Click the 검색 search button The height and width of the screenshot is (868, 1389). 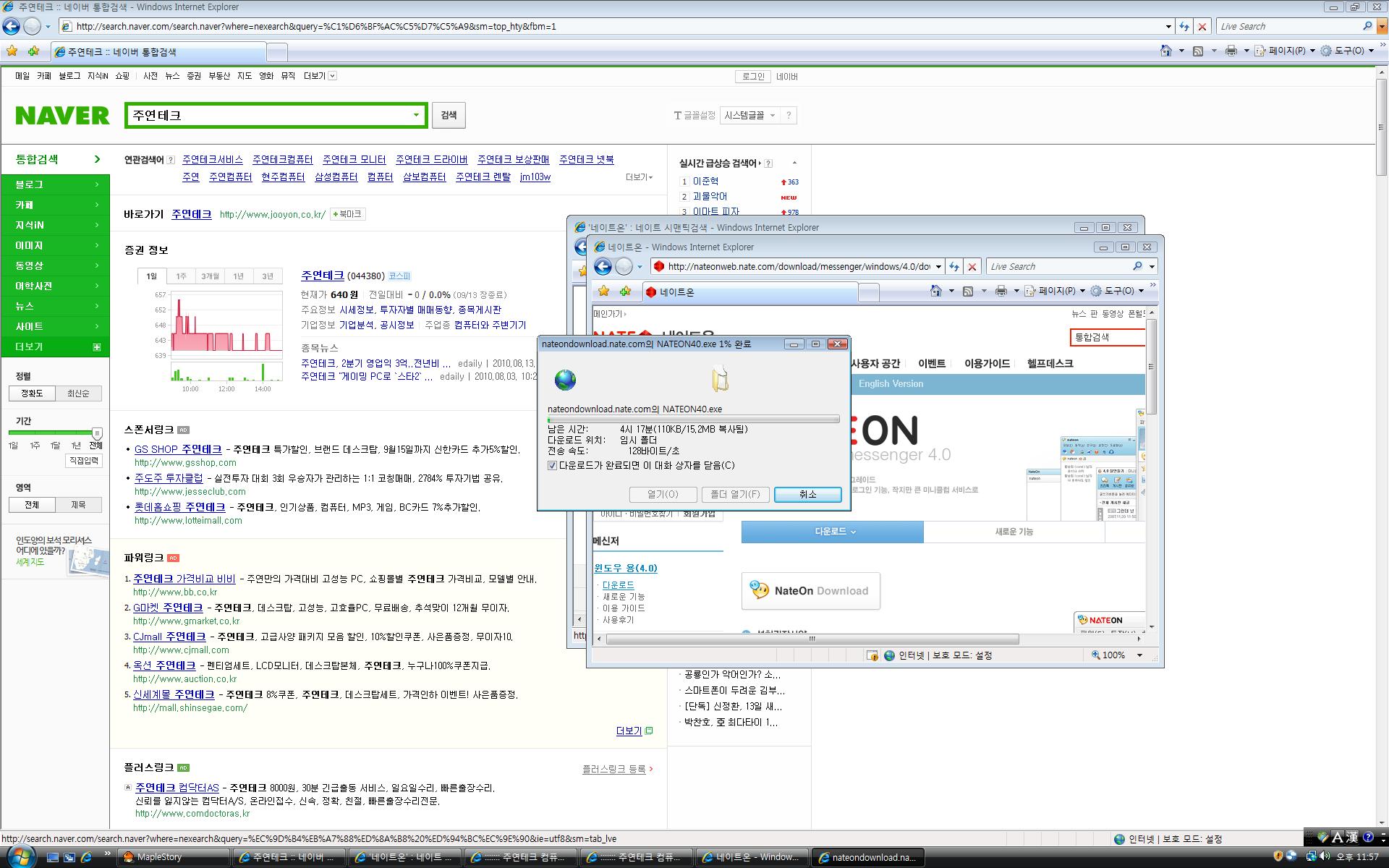point(449,115)
